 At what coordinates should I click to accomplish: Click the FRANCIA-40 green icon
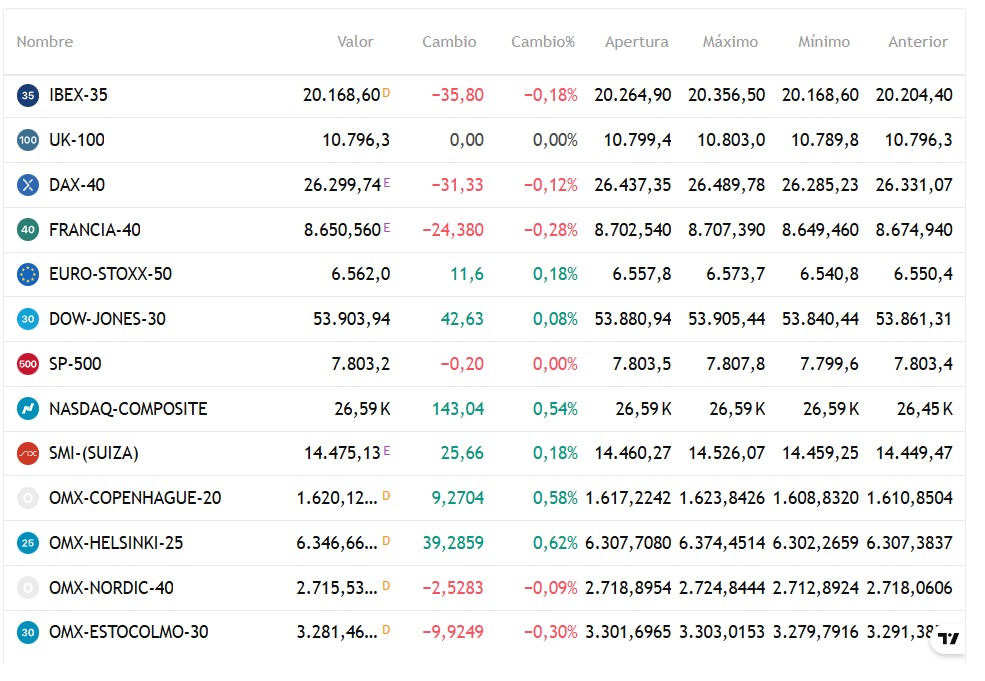pyautogui.click(x=28, y=230)
